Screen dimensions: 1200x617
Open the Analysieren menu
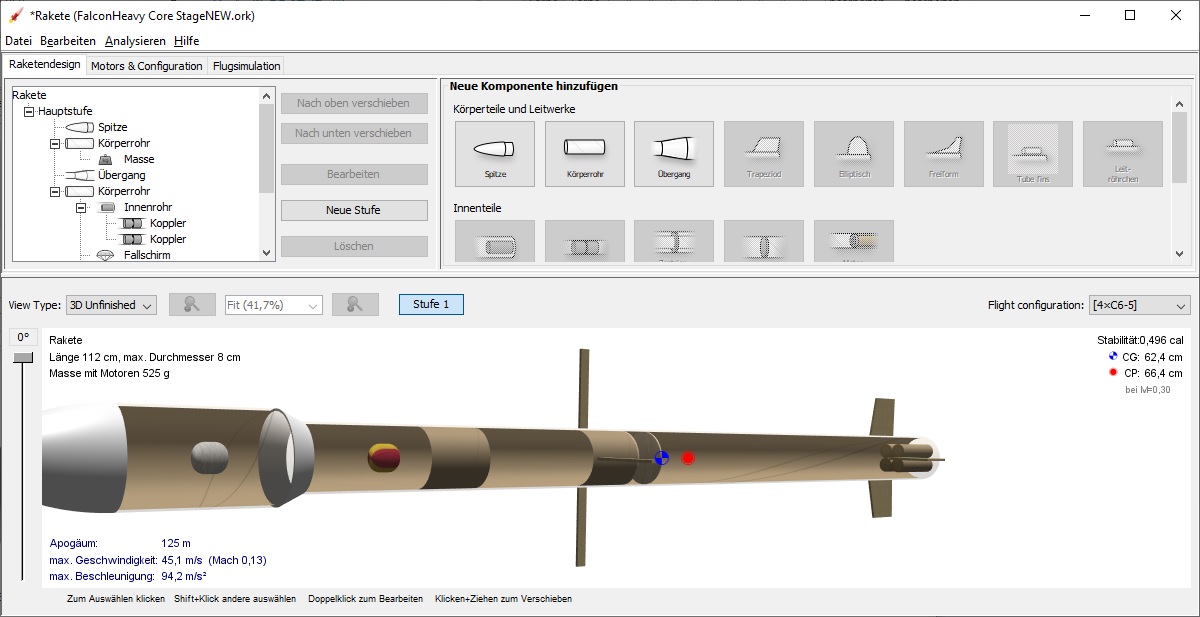(135, 41)
